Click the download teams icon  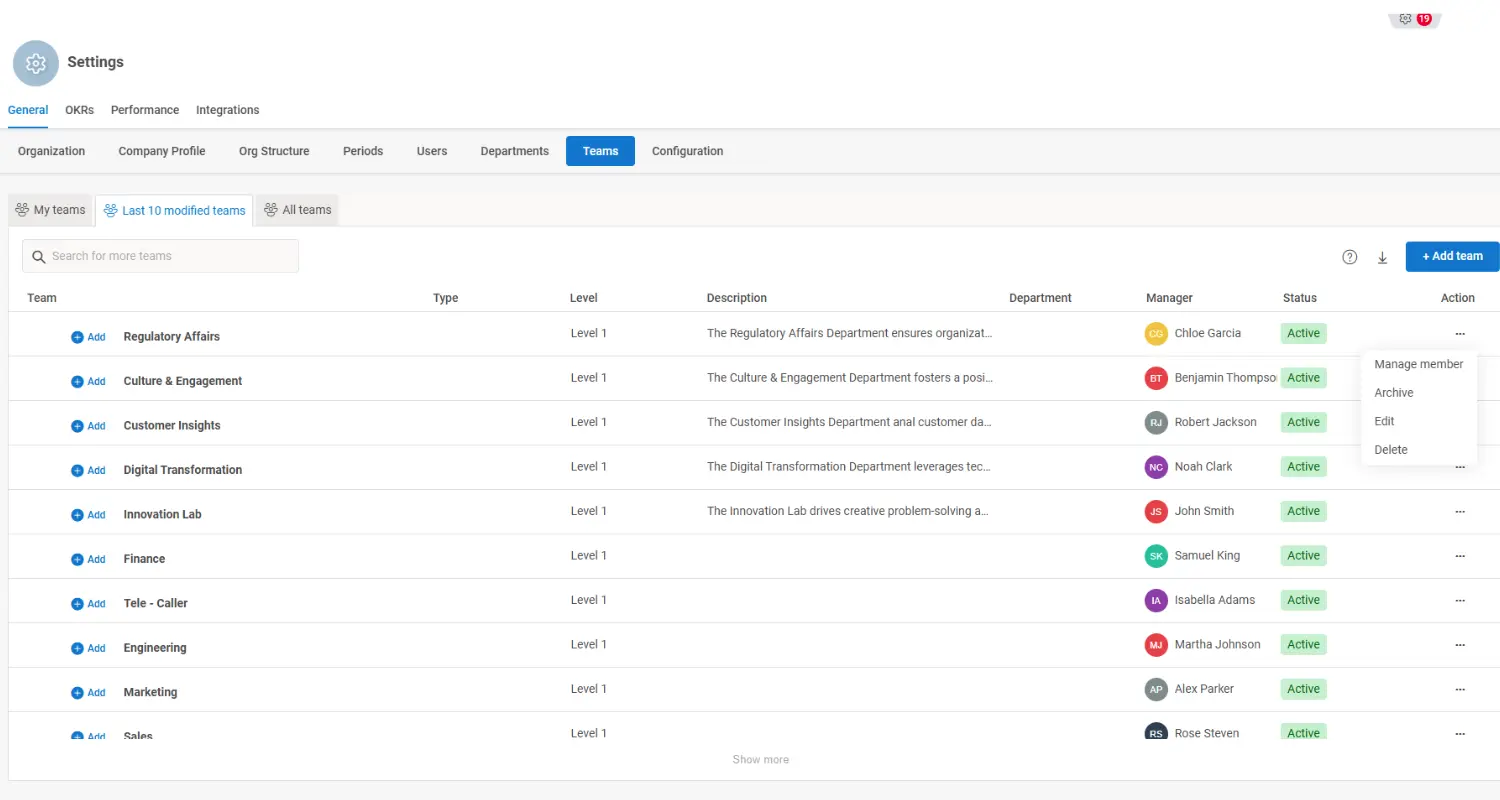(x=1383, y=257)
